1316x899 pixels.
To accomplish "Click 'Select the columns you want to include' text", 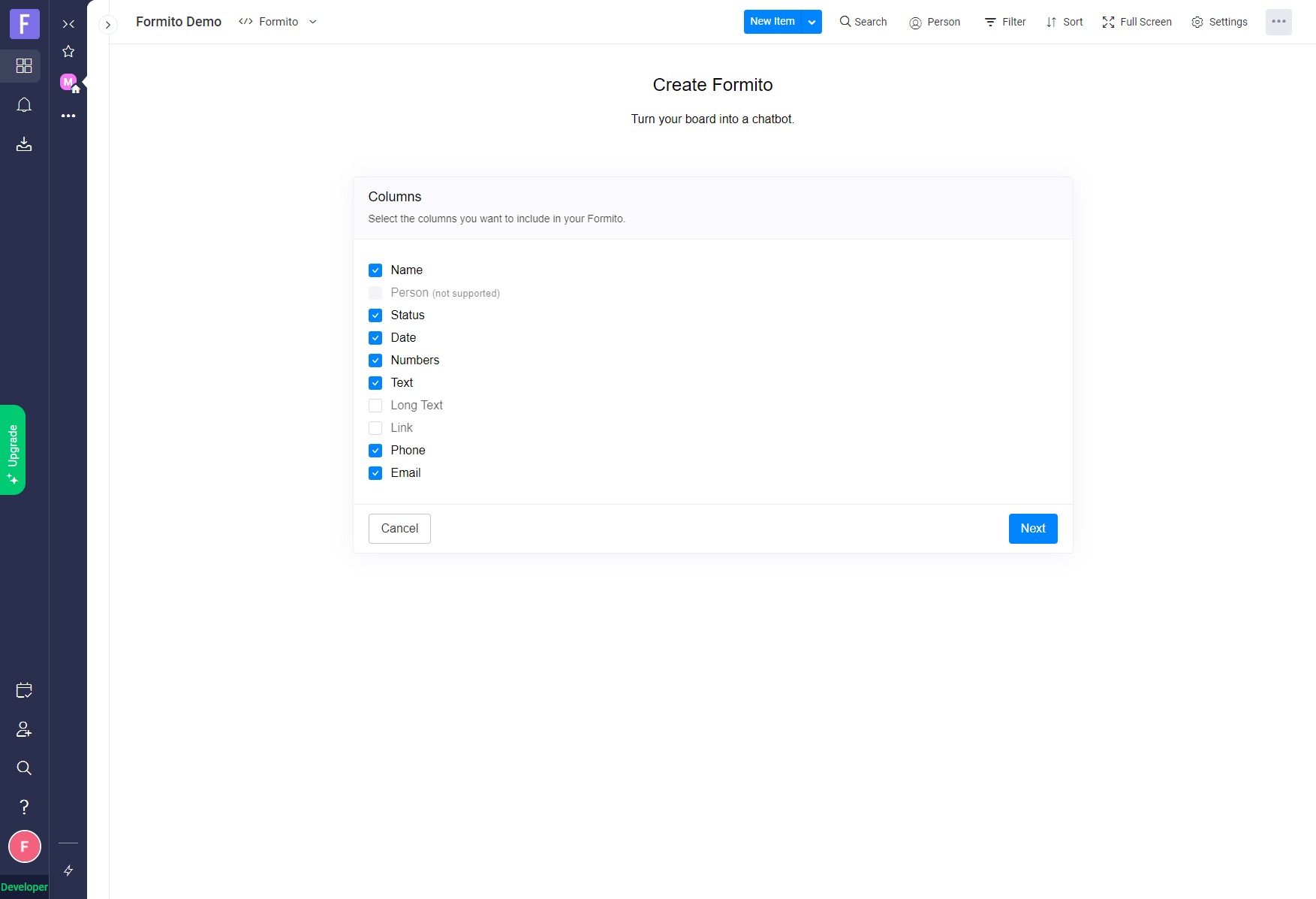I will [x=496, y=219].
